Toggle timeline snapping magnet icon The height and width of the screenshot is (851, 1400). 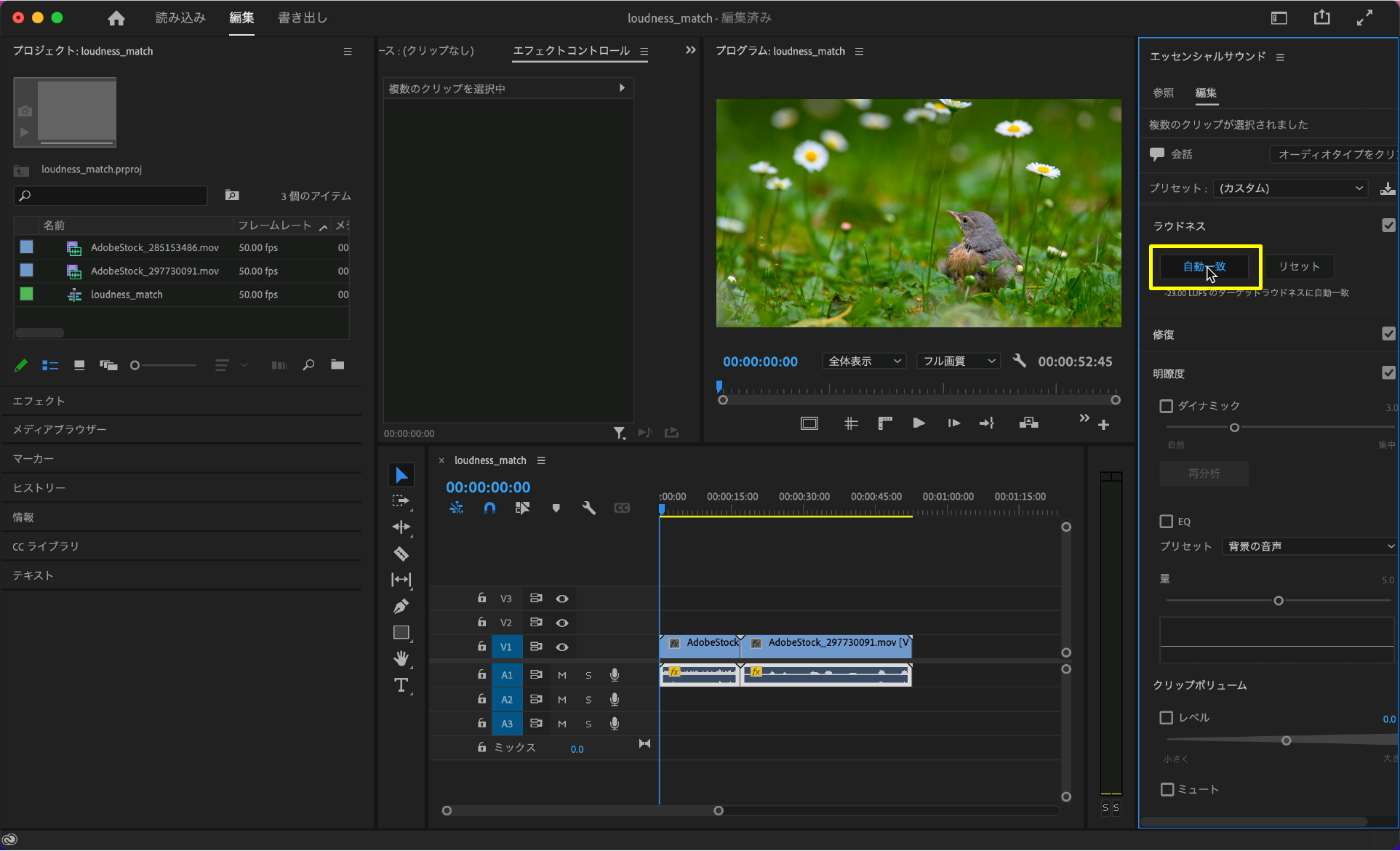pyautogui.click(x=489, y=508)
